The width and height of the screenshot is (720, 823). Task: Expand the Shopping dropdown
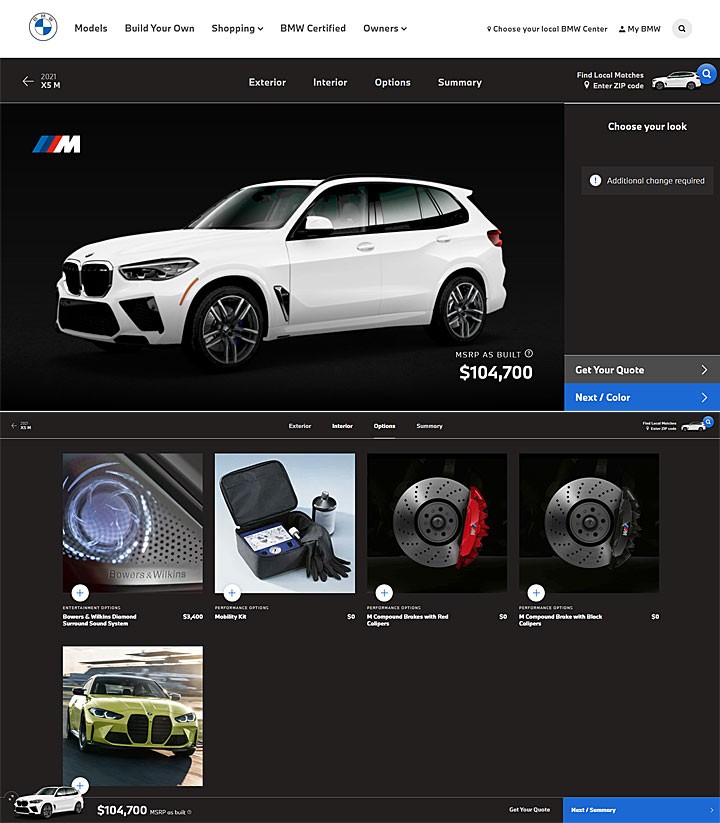pos(237,28)
